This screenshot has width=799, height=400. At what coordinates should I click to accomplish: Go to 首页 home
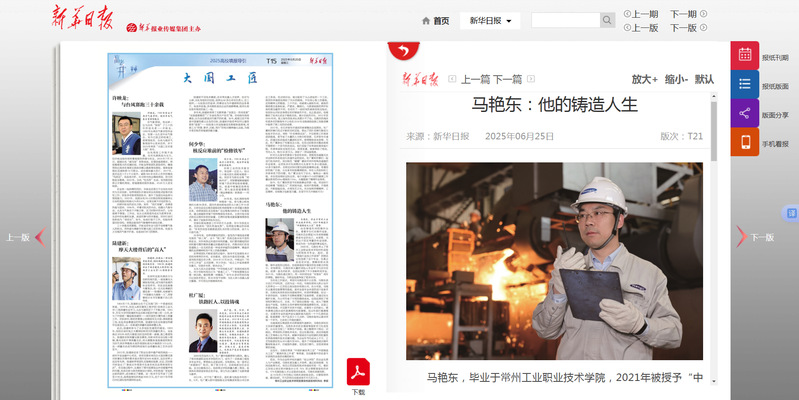435,21
